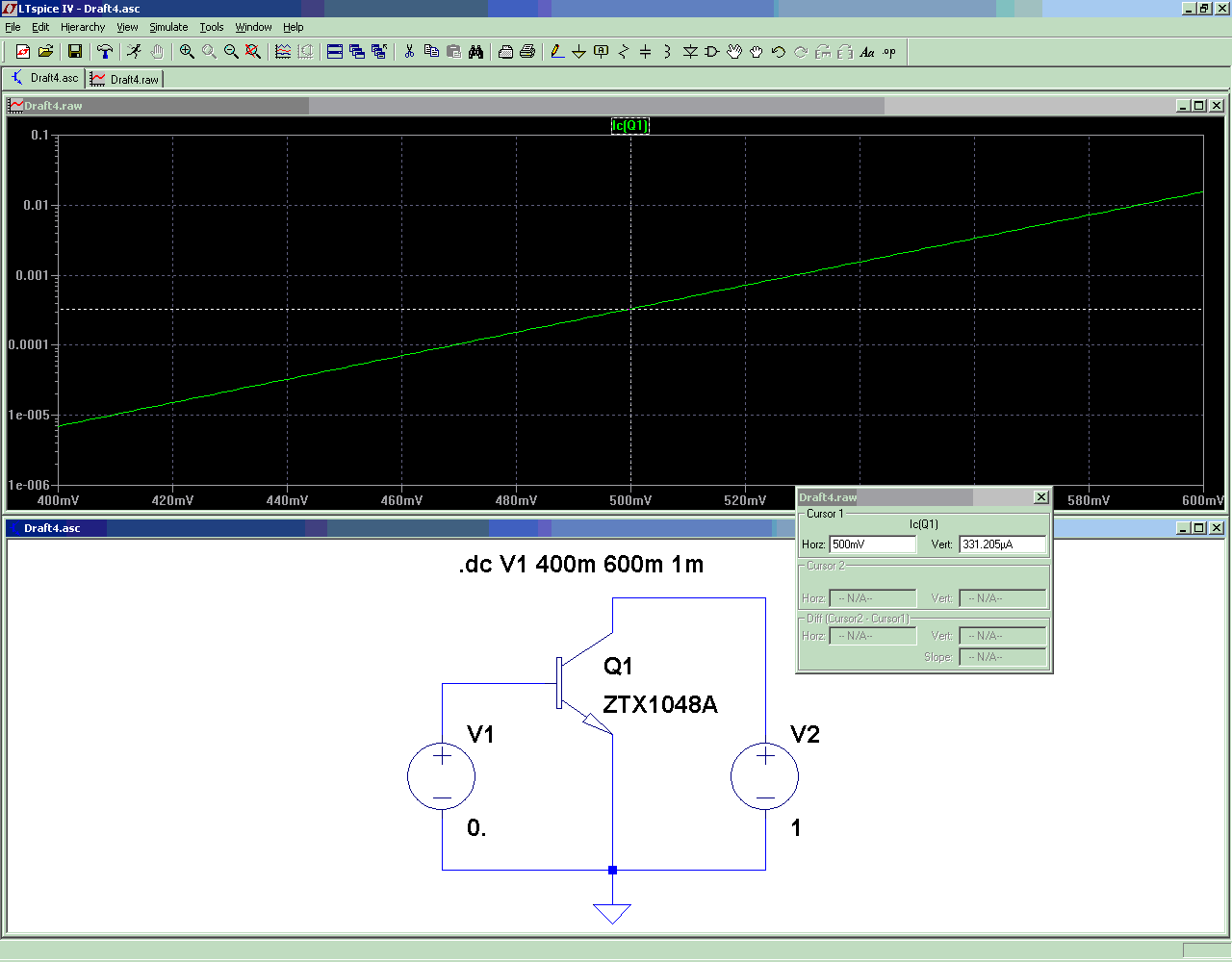The height and width of the screenshot is (962, 1232).
Task: Open Find with the binoculars icon
Action: pyautogui.click(x=475, y=52)
